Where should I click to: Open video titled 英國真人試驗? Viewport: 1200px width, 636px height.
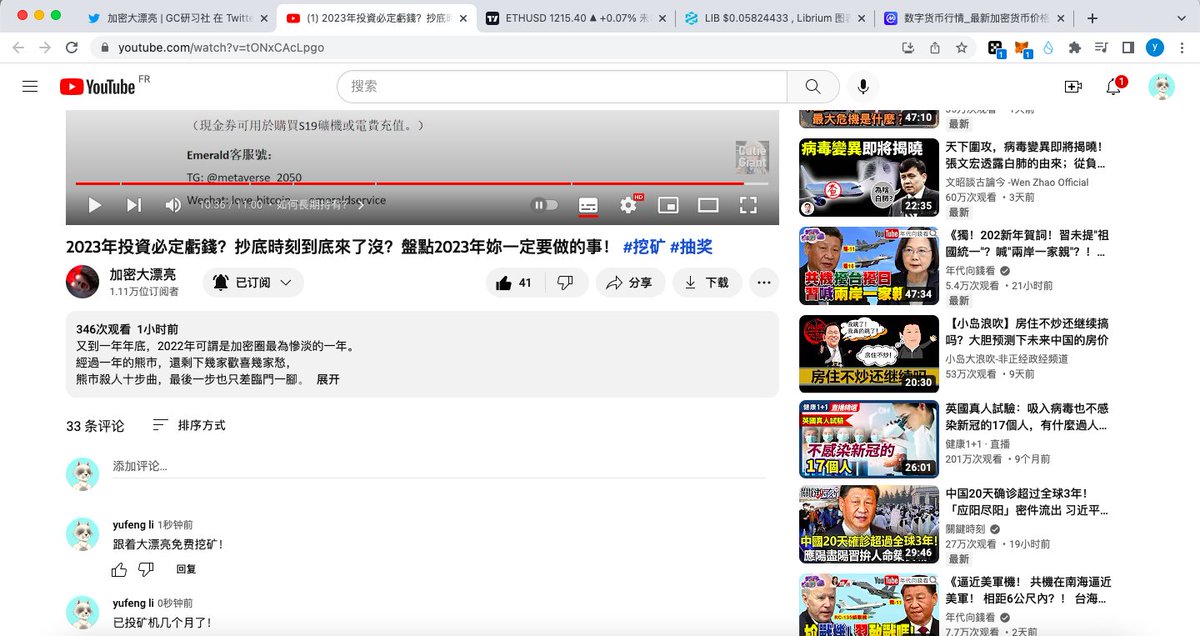coord(1027,417)
